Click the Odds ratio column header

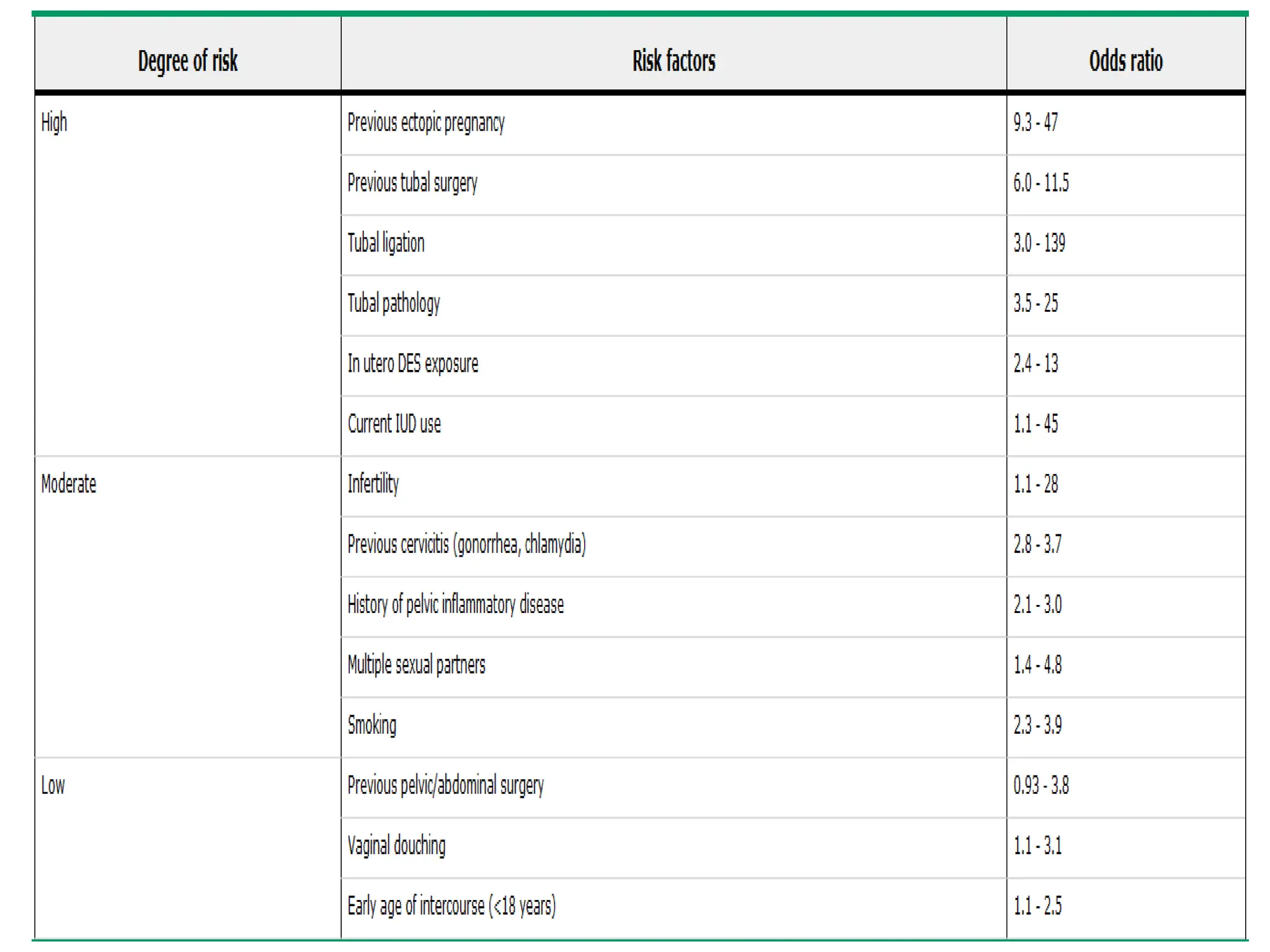coord(1126,61)
